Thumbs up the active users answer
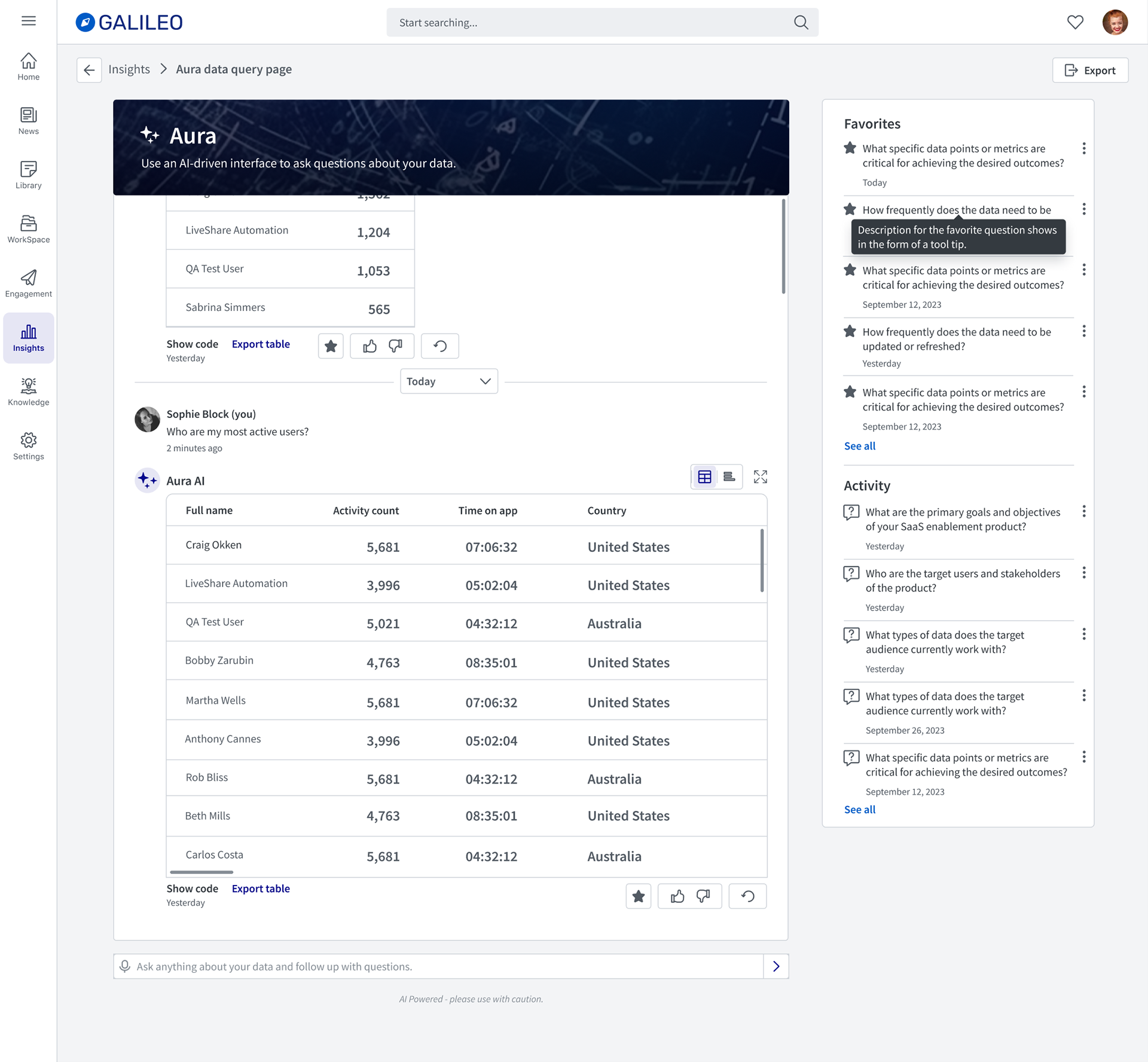The height and width of the screenshot is (1062, 1148). [677, 896]
